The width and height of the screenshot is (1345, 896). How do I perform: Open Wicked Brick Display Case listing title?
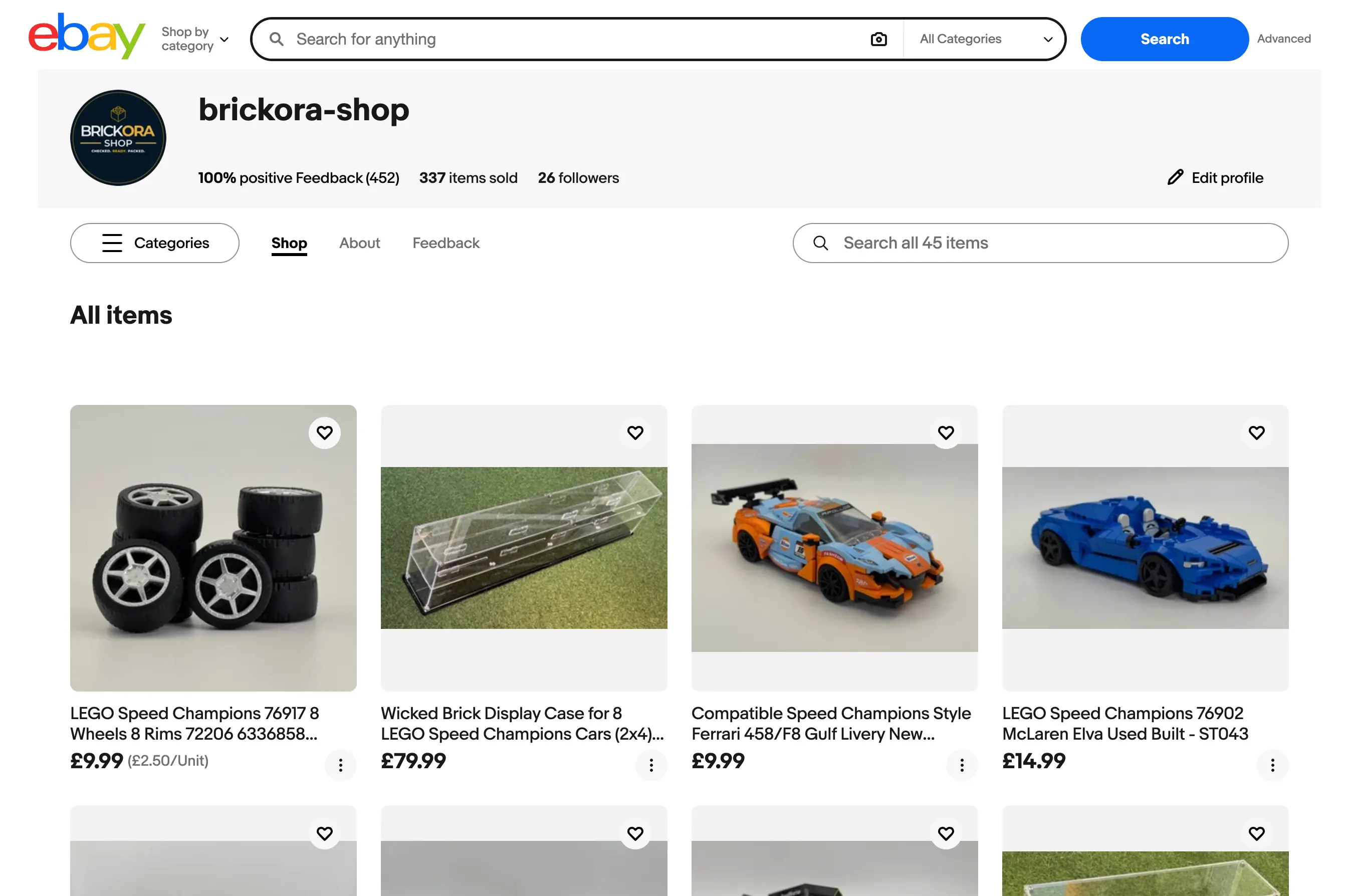pyautogui.click(x=522, y=723)
